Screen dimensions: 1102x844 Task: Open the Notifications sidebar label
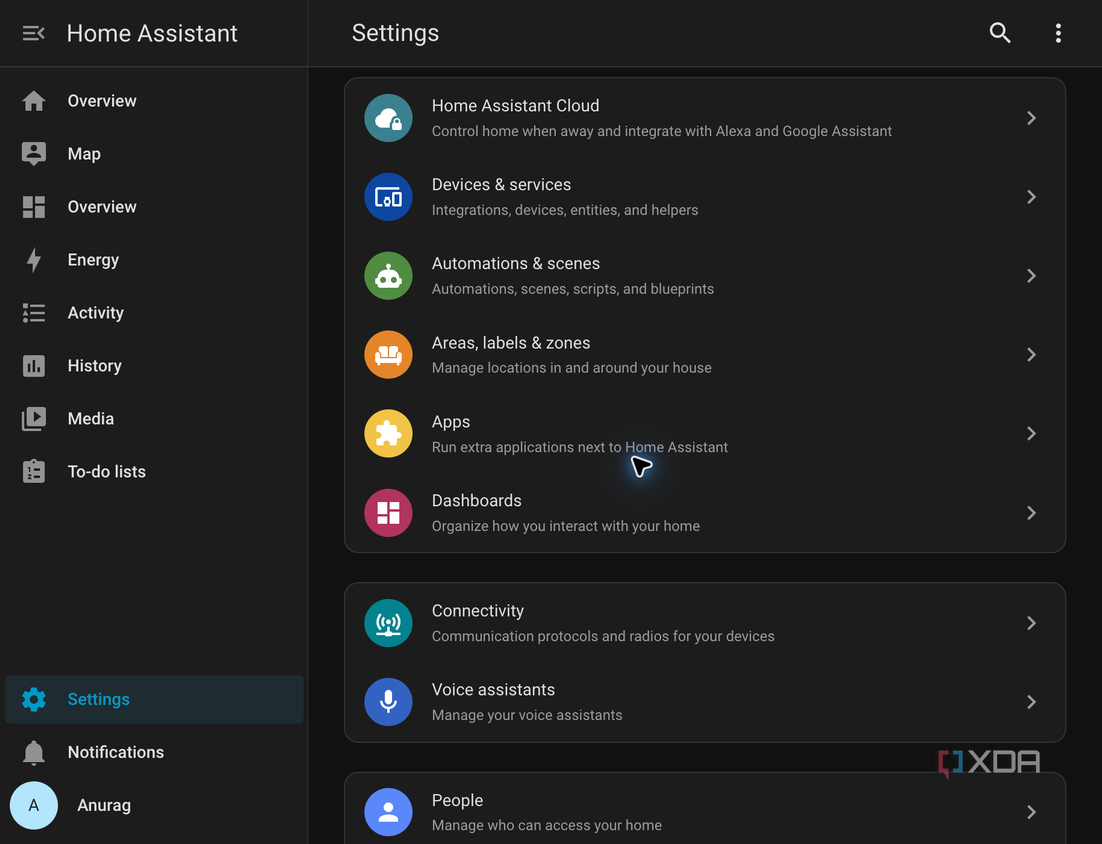[115, 753]
